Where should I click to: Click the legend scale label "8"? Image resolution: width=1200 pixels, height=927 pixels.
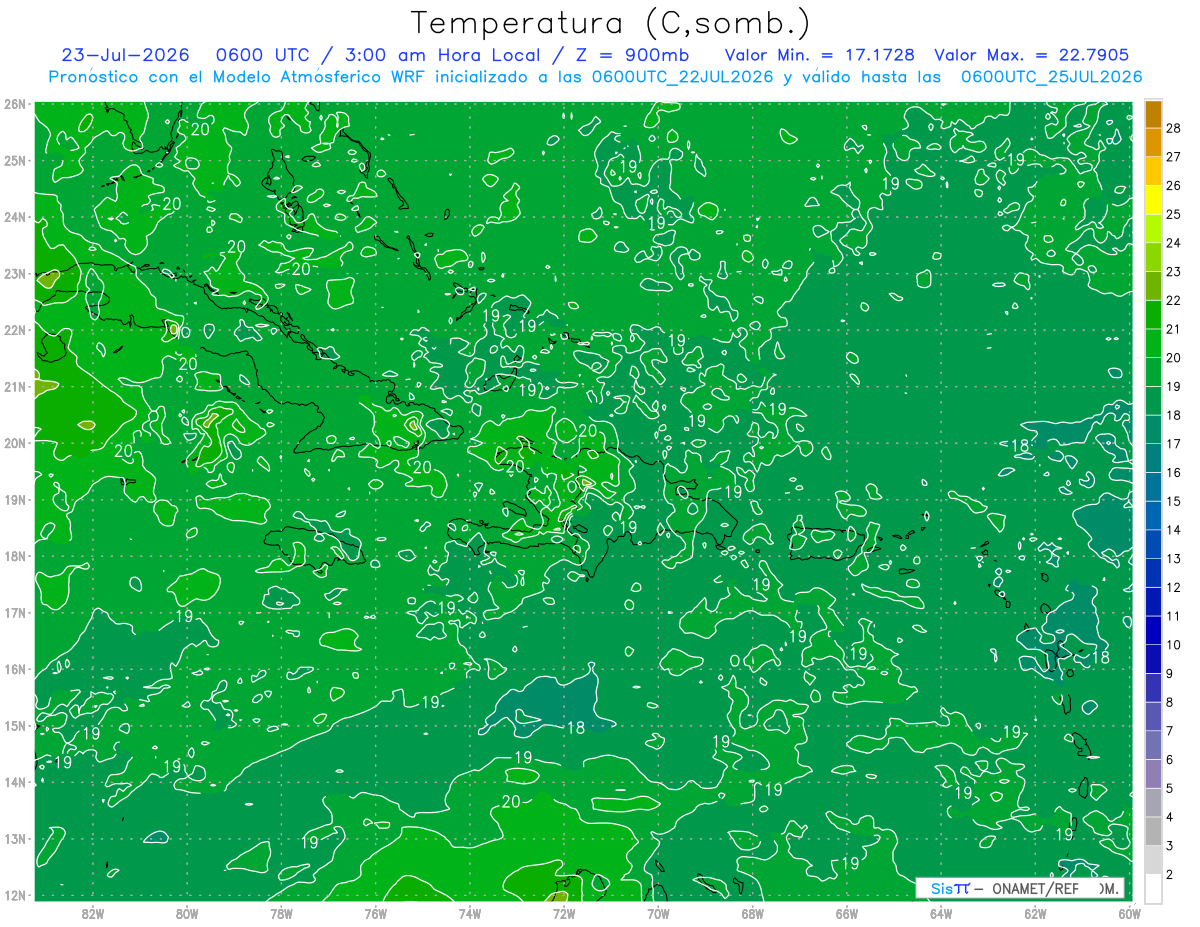pos(1170,703)
